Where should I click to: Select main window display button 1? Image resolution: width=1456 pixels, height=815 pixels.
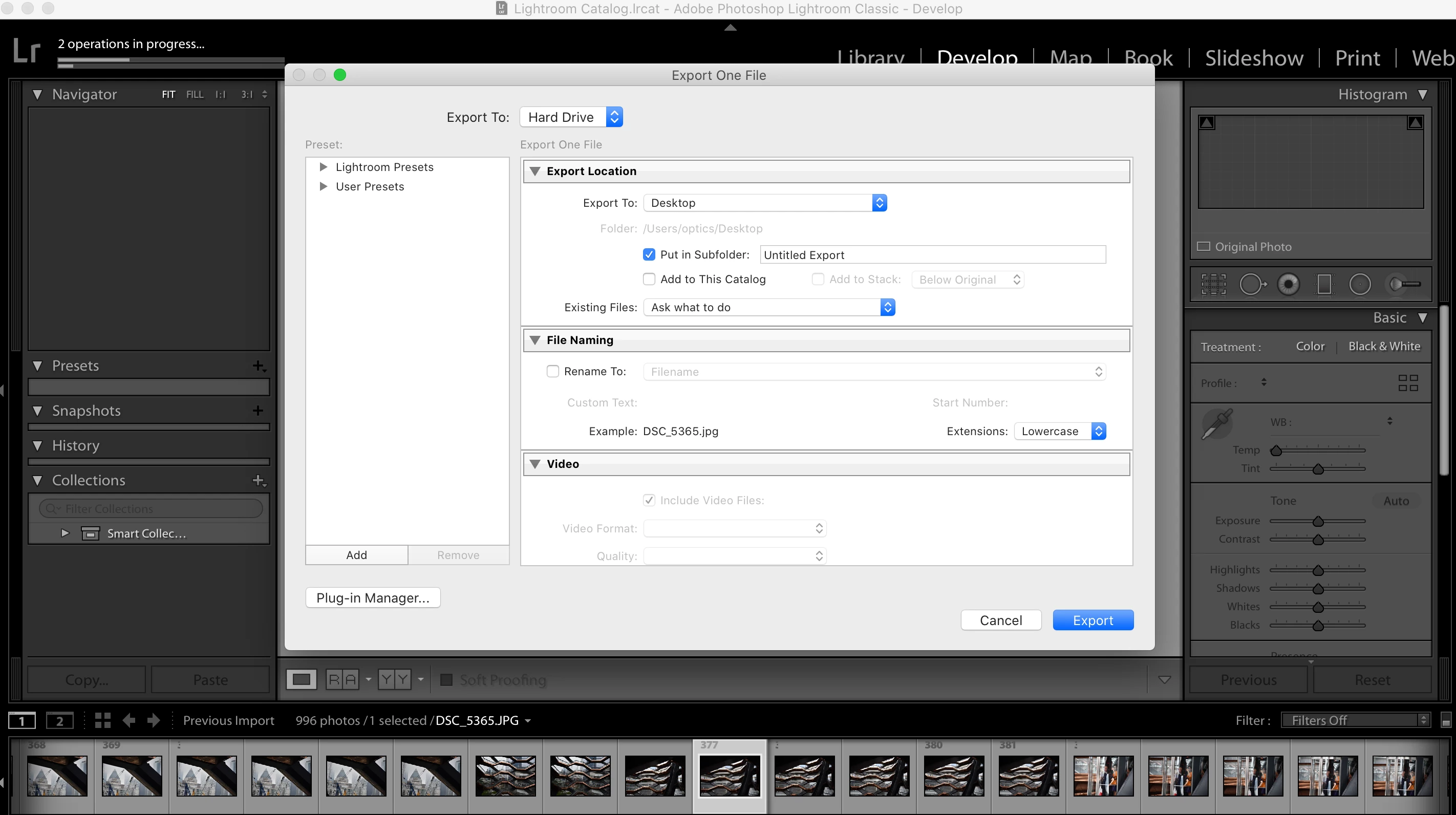coord(22,721)
